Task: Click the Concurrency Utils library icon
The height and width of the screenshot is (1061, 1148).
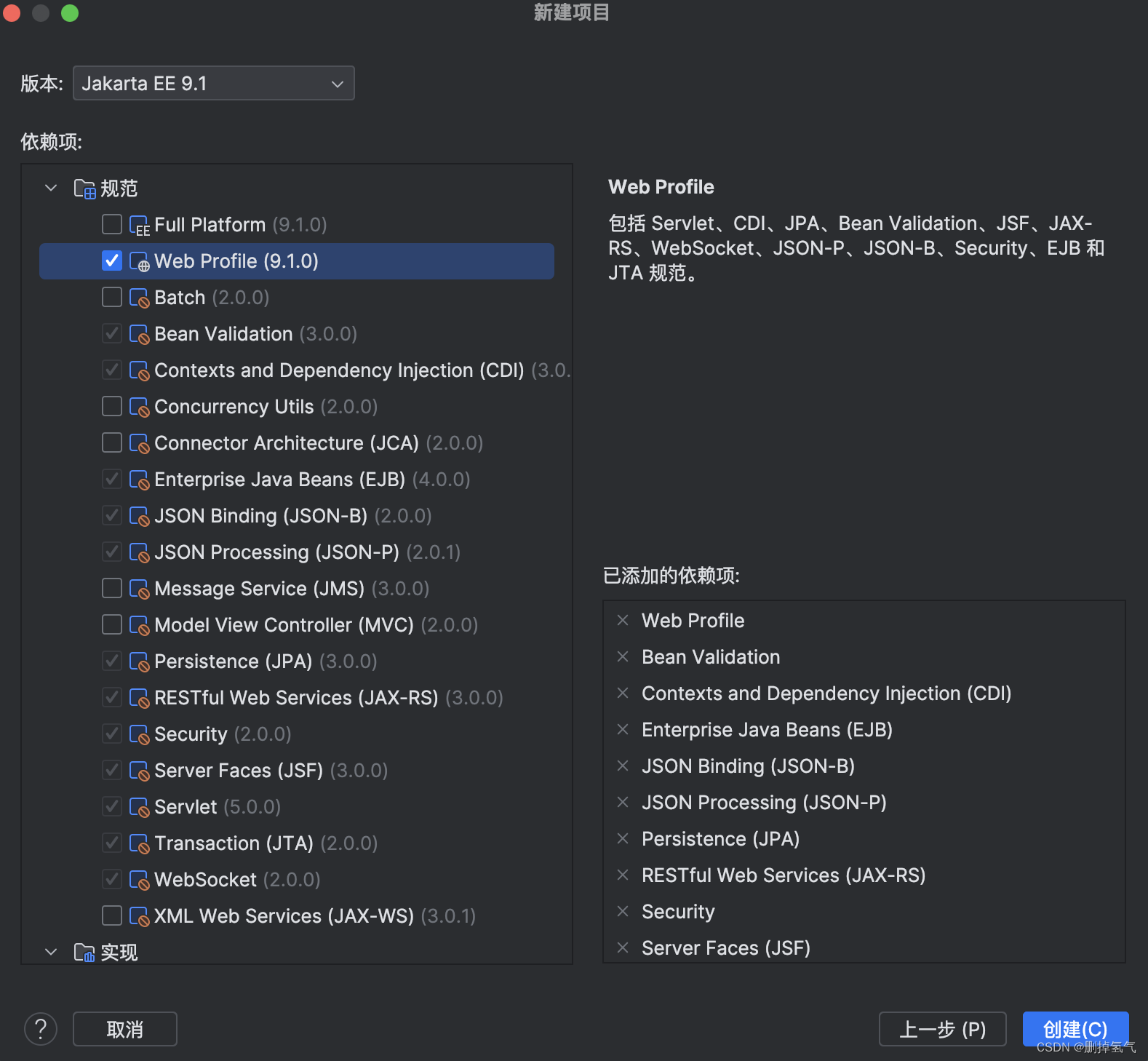Action: (140, 408)
